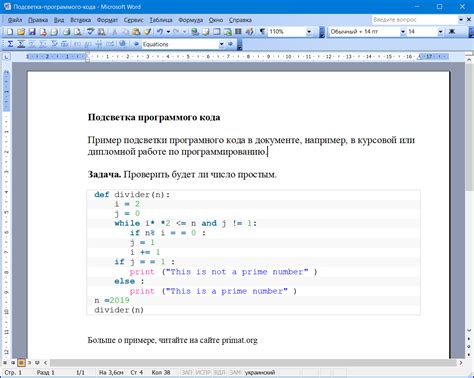This screenshot has width=474, height=378.
Task: Click the code line divider(n) at bottom
Action: [119, 310]
